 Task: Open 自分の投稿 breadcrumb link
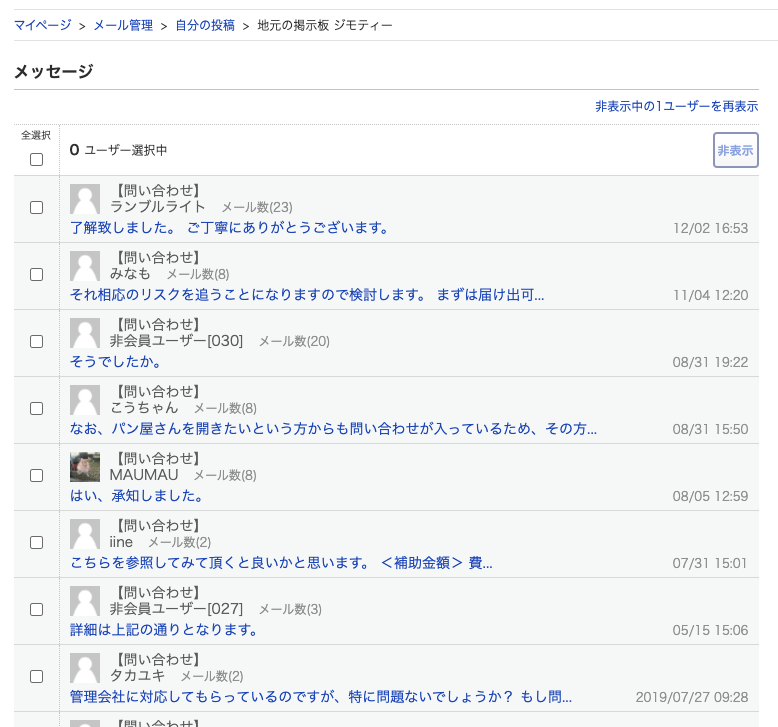pyautogui.click(x=205, y=25)
